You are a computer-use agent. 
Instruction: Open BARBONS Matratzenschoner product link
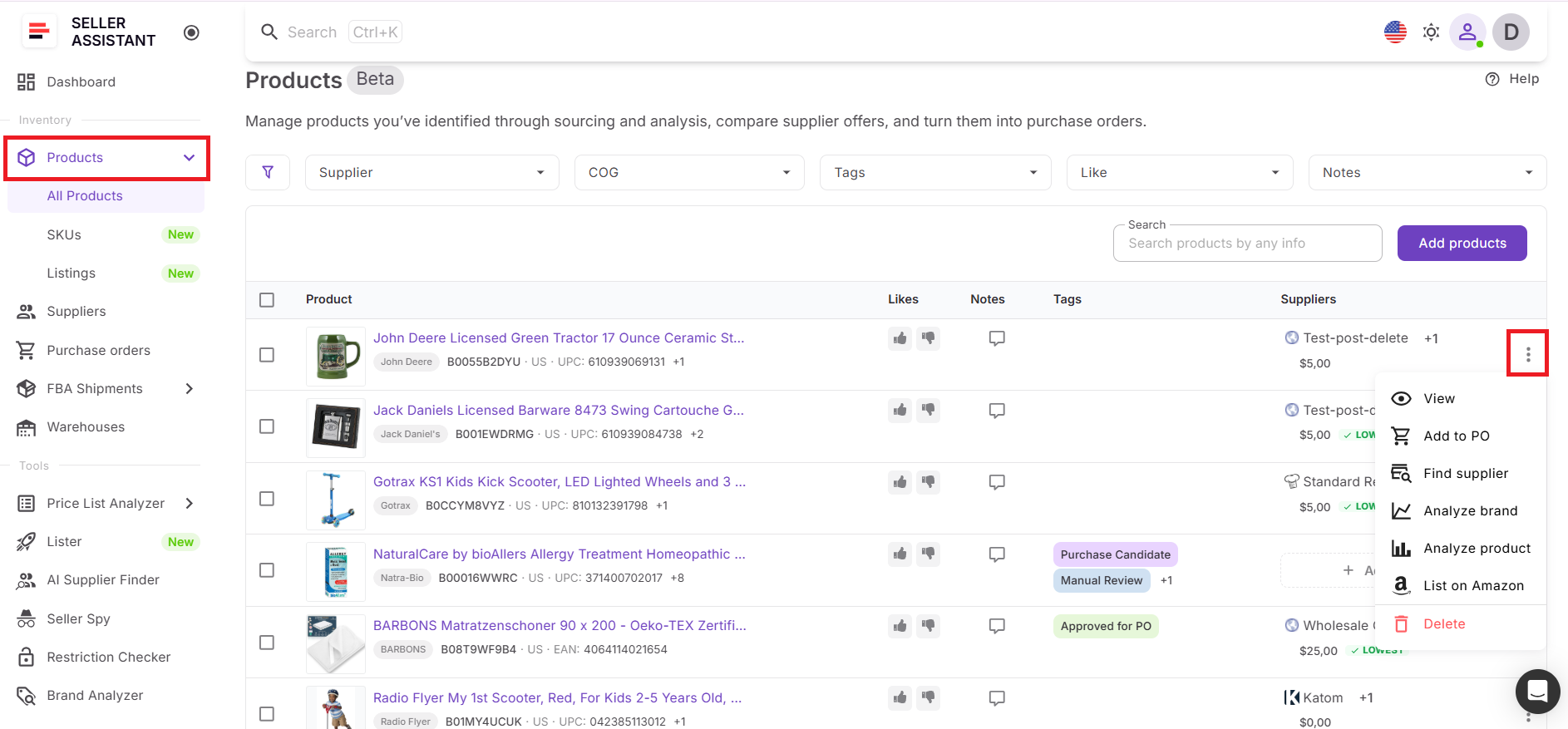[560, 625]
